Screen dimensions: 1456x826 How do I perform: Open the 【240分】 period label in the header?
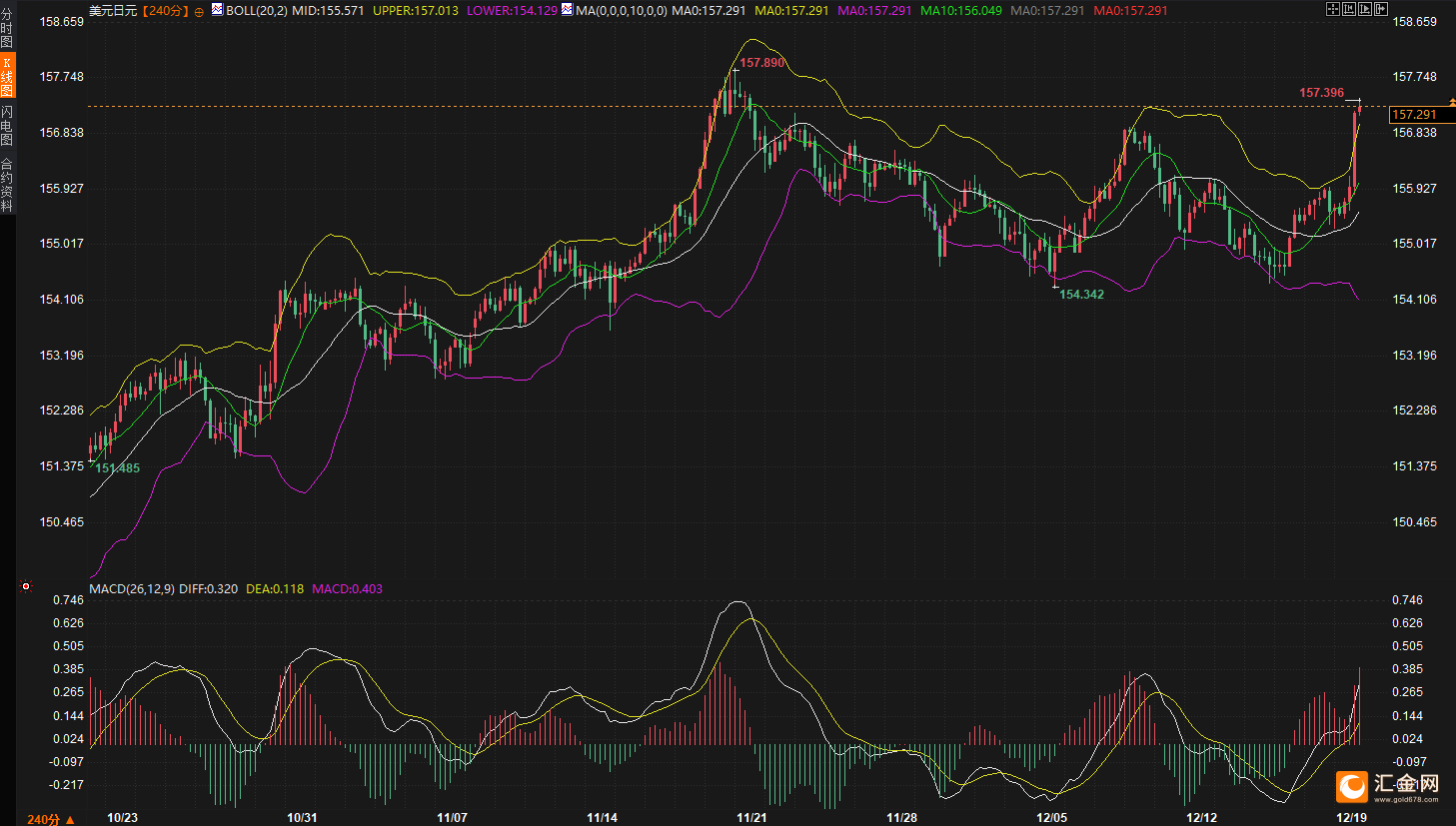click(165, 11)
